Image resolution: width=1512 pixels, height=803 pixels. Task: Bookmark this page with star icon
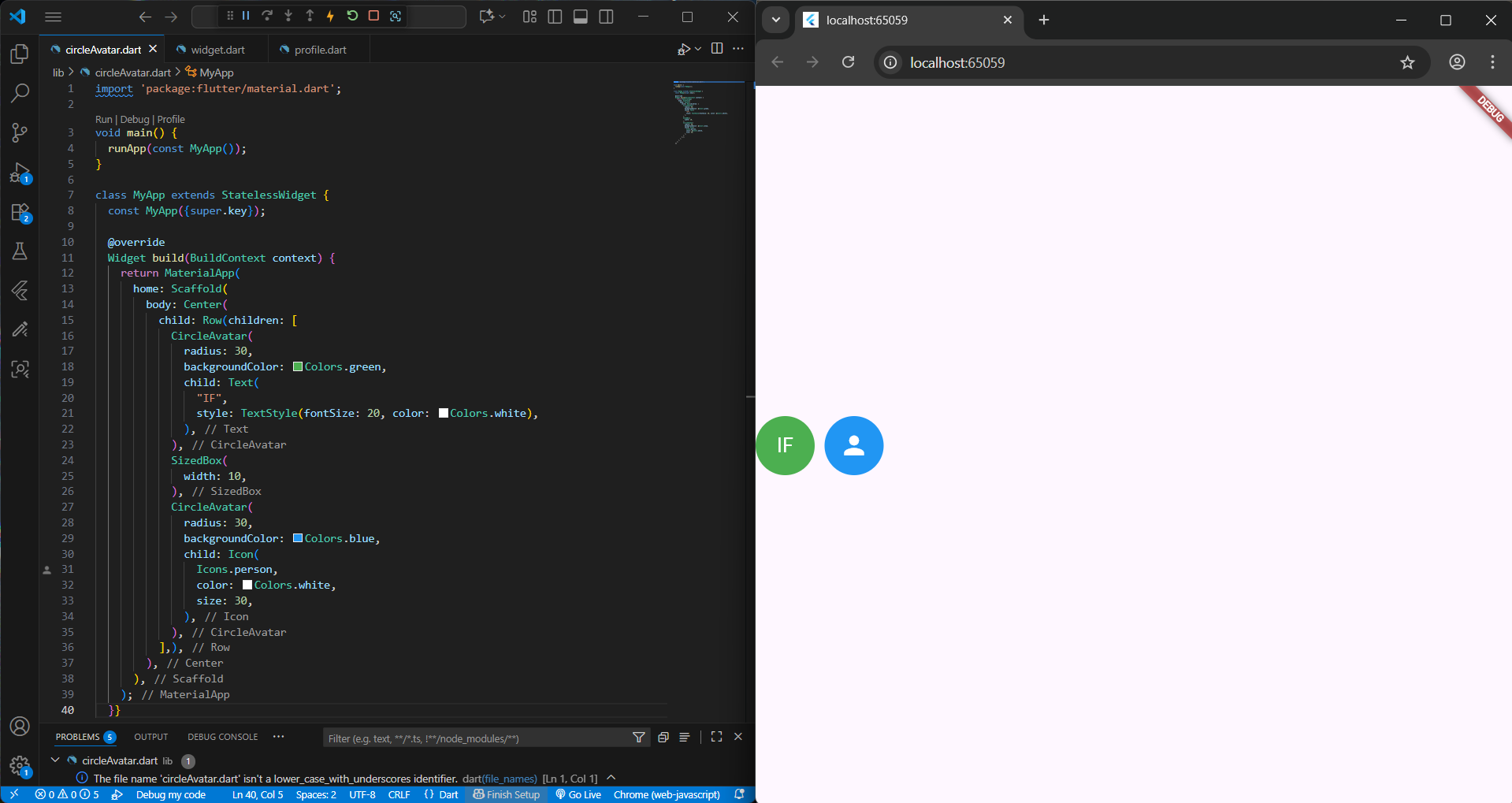pos(1407,62)
